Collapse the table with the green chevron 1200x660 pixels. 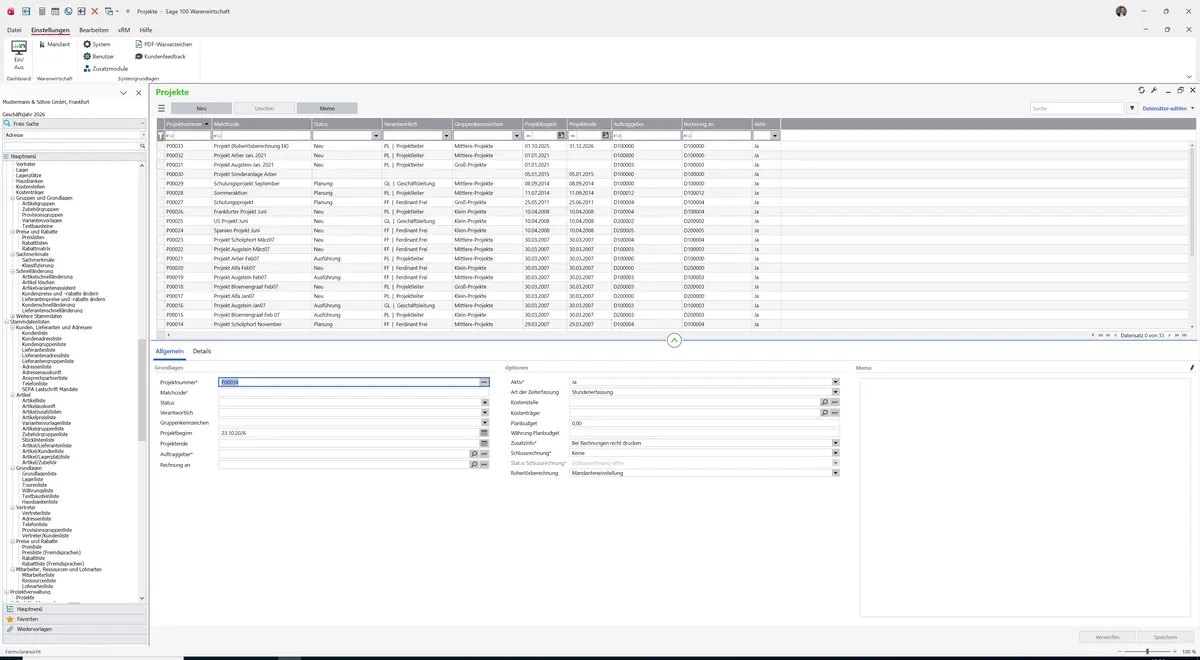click(674, 341)
